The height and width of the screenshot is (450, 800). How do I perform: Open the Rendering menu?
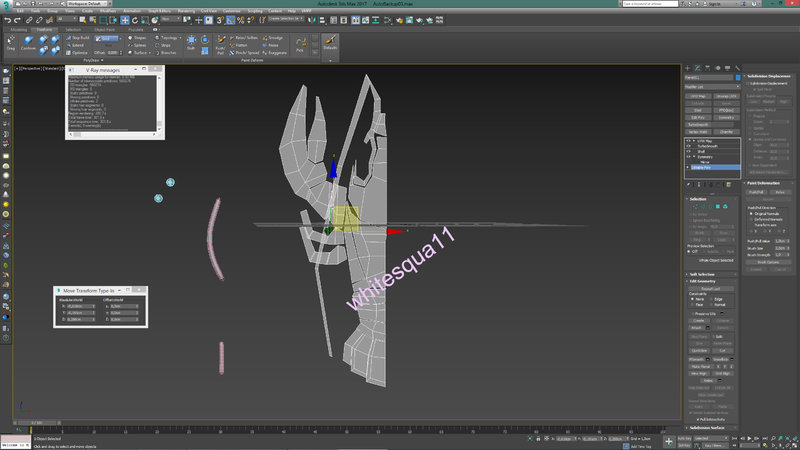tap(186, 11)
